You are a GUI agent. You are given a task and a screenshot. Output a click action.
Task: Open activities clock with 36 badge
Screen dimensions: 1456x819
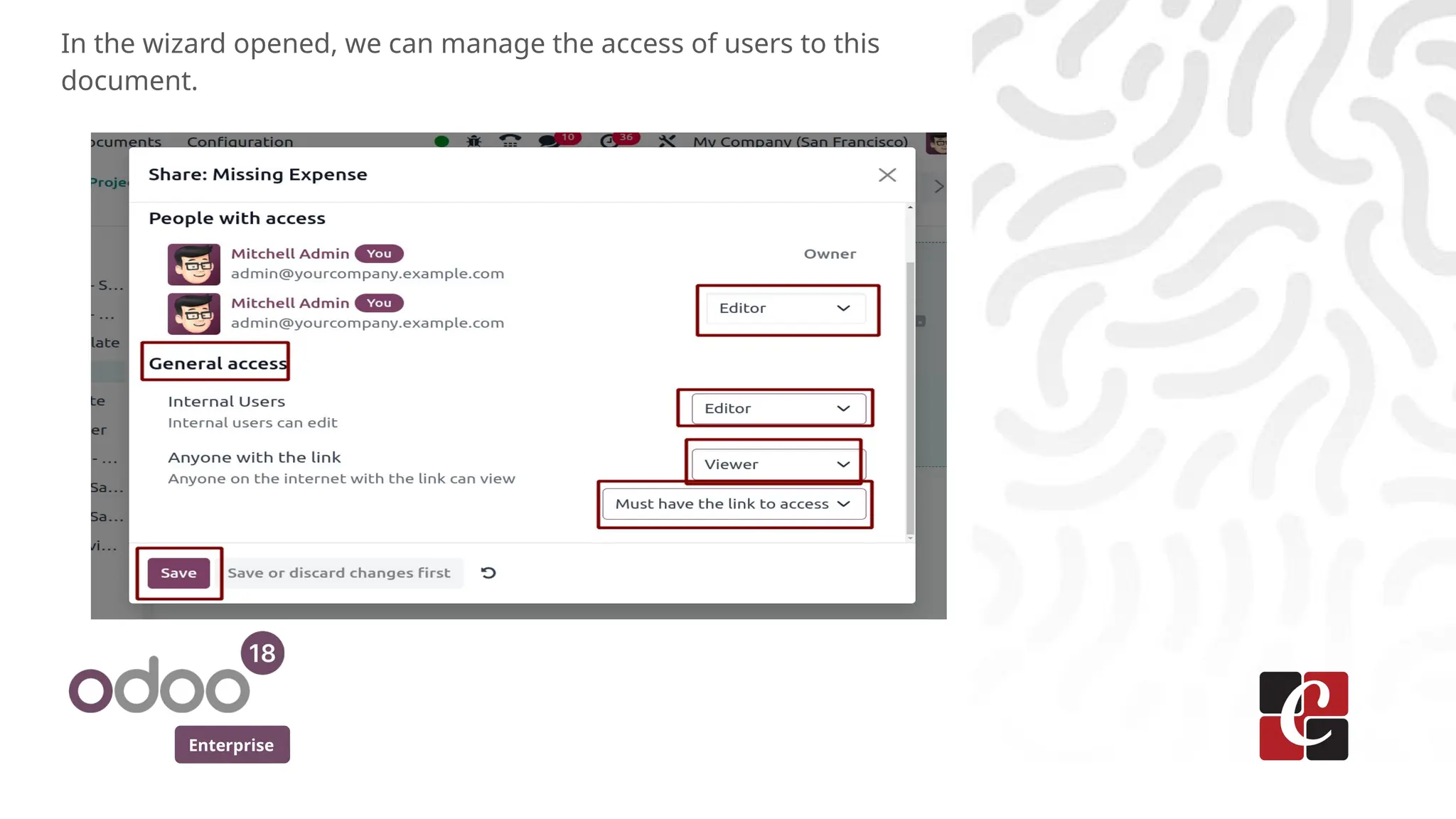pyautogui.click(x=609, y=141)
